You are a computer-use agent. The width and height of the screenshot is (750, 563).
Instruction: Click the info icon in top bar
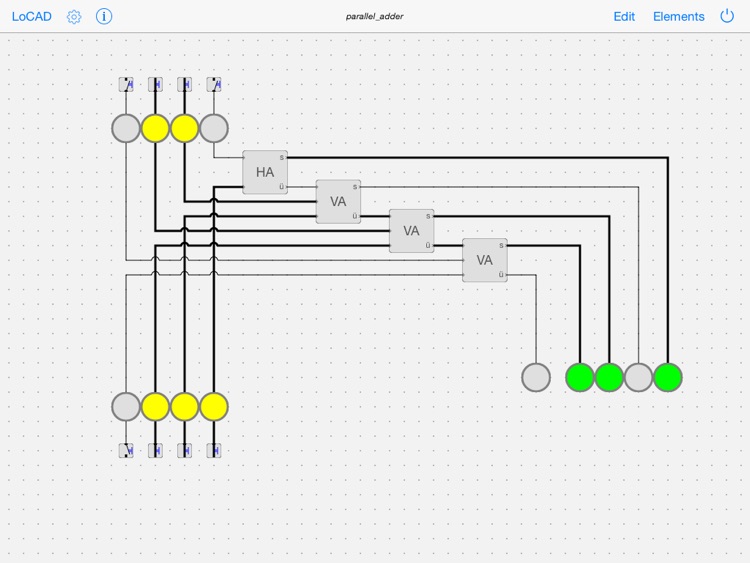pyautogui.click(x=104, y=16)
